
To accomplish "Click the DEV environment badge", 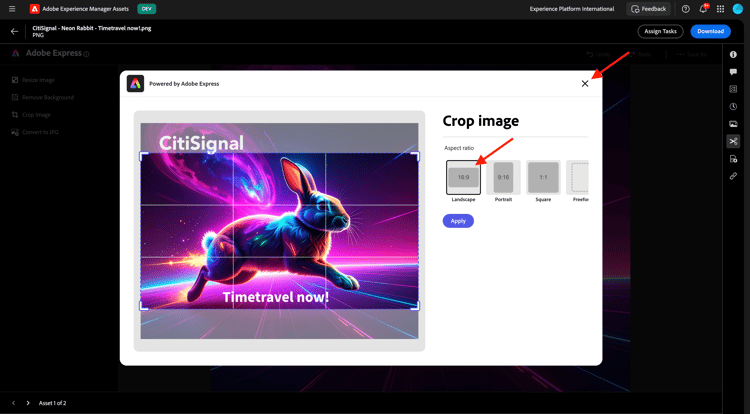I will pyautogui.click(x=146, y=9).
